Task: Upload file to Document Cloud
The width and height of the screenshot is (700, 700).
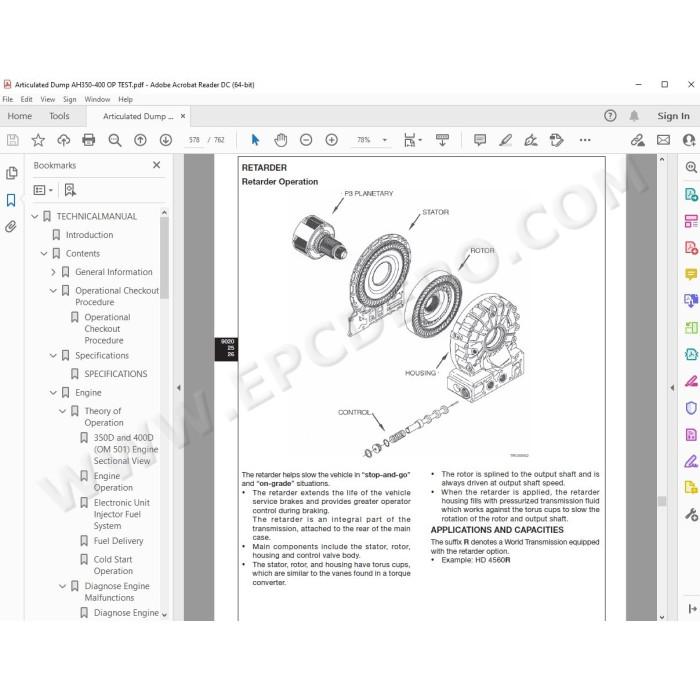Action: coord(63,140)
